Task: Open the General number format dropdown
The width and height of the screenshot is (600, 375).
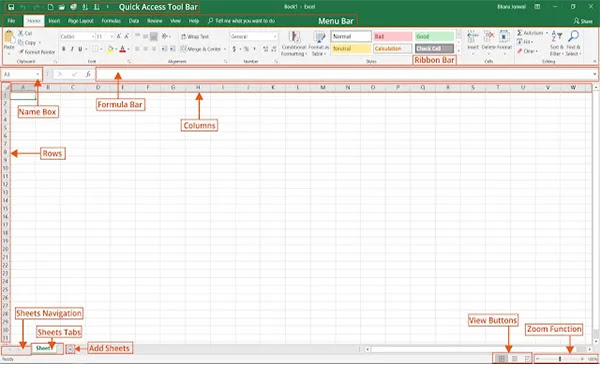Action: [x=275, y=36]
